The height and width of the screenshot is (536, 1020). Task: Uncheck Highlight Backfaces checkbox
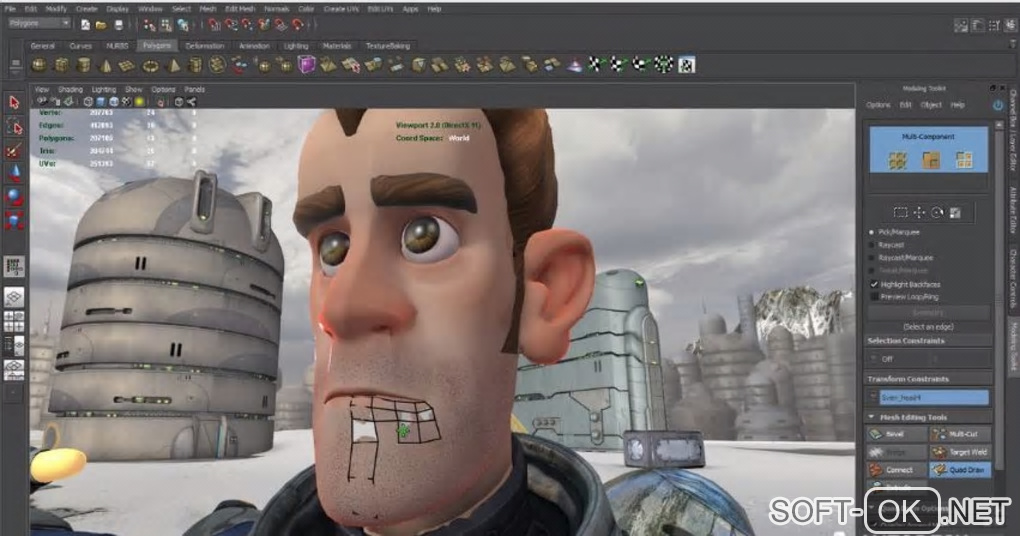coord(874,284)
